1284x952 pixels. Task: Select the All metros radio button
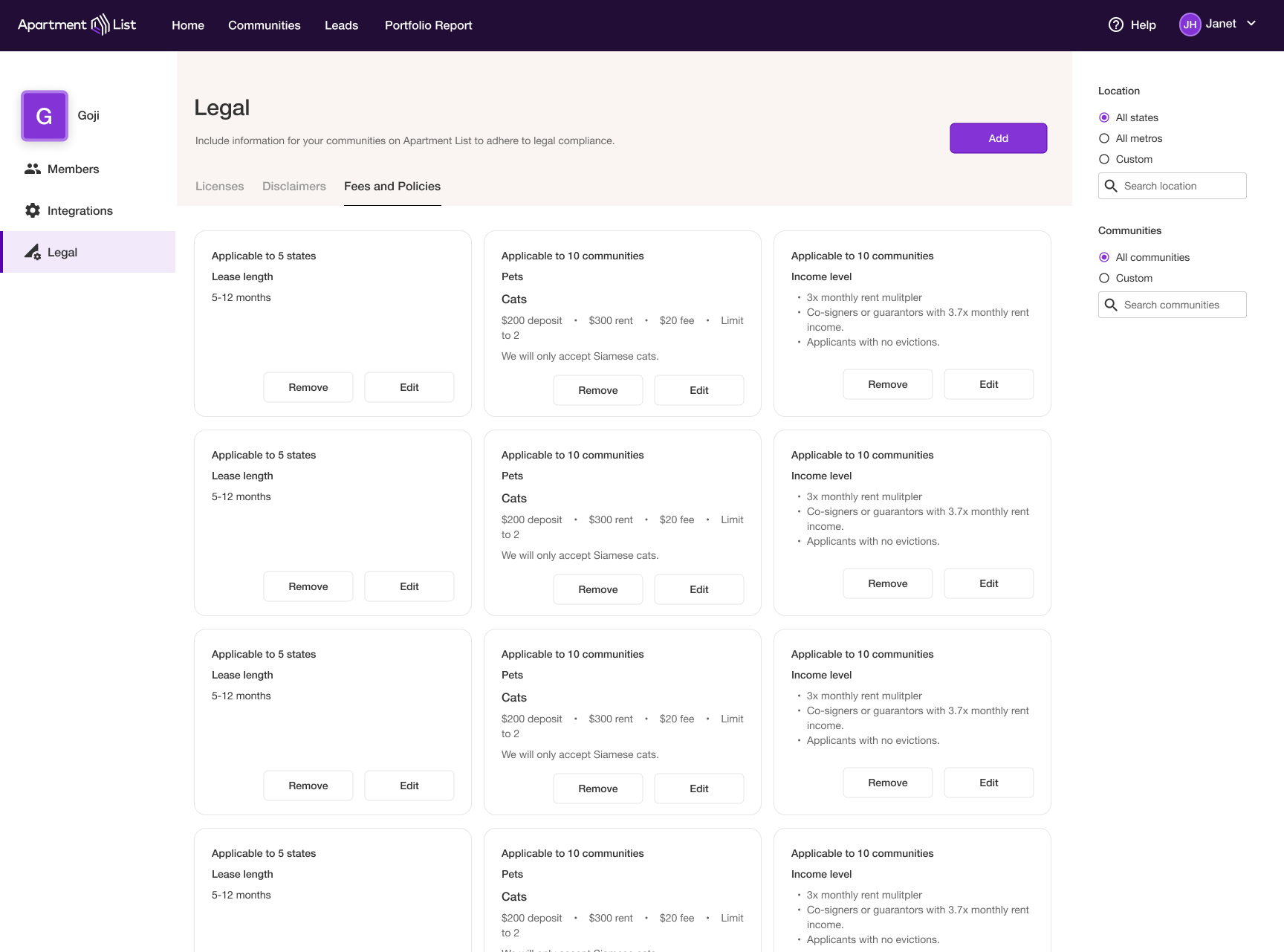pyautogui.click(x=1104, y=138)
